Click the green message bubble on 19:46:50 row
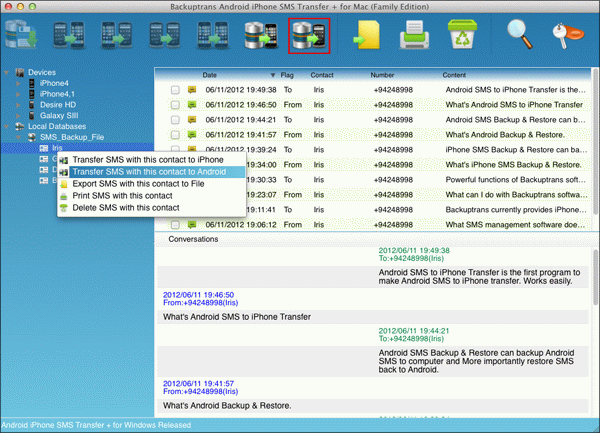Screen dimensions: 600x433 (x=192, y=104)
